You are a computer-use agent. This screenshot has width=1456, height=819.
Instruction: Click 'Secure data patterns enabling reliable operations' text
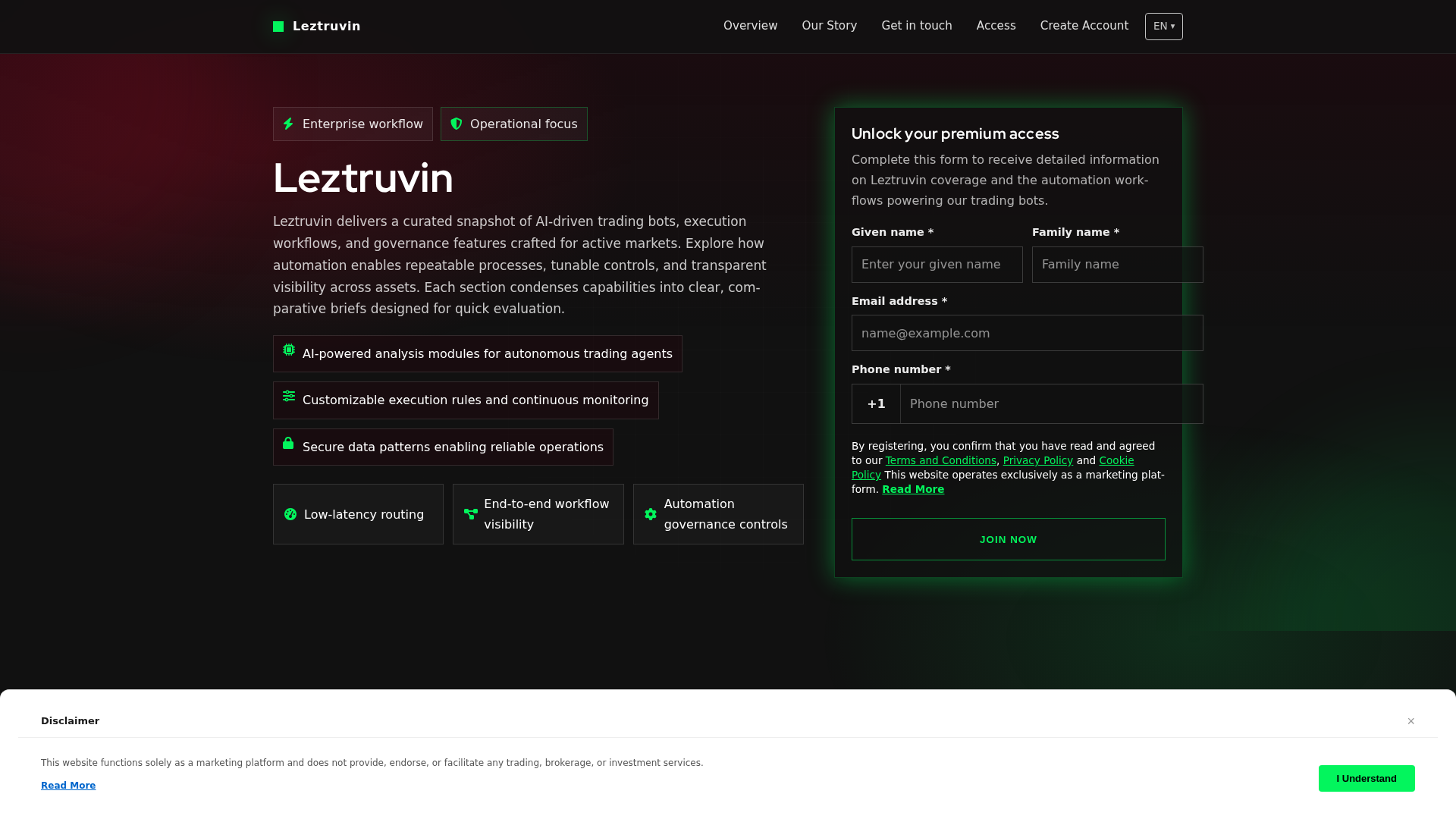pyautogui.click(x=453, y=447)
